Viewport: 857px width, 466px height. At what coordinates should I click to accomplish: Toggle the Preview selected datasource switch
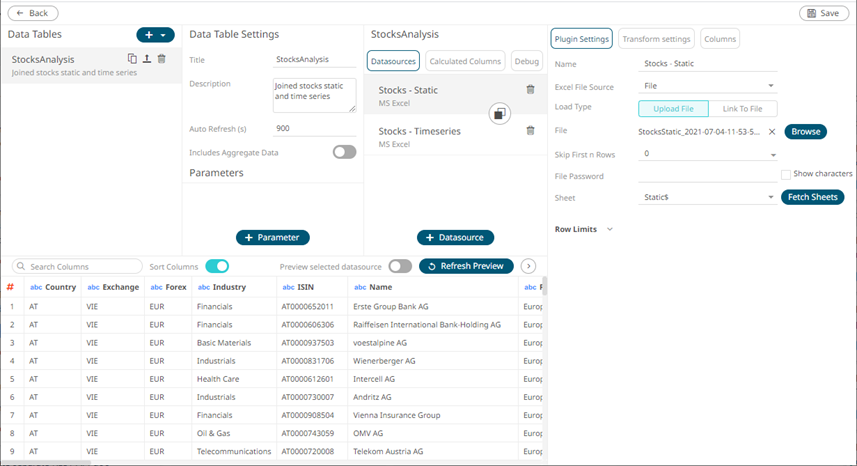coord(399,266)
